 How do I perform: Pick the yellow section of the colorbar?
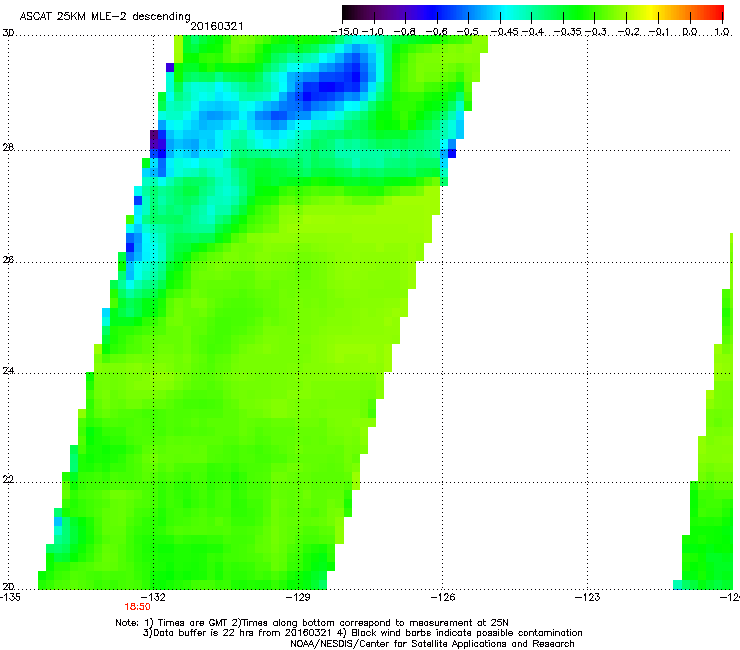[x=650, y=13]
